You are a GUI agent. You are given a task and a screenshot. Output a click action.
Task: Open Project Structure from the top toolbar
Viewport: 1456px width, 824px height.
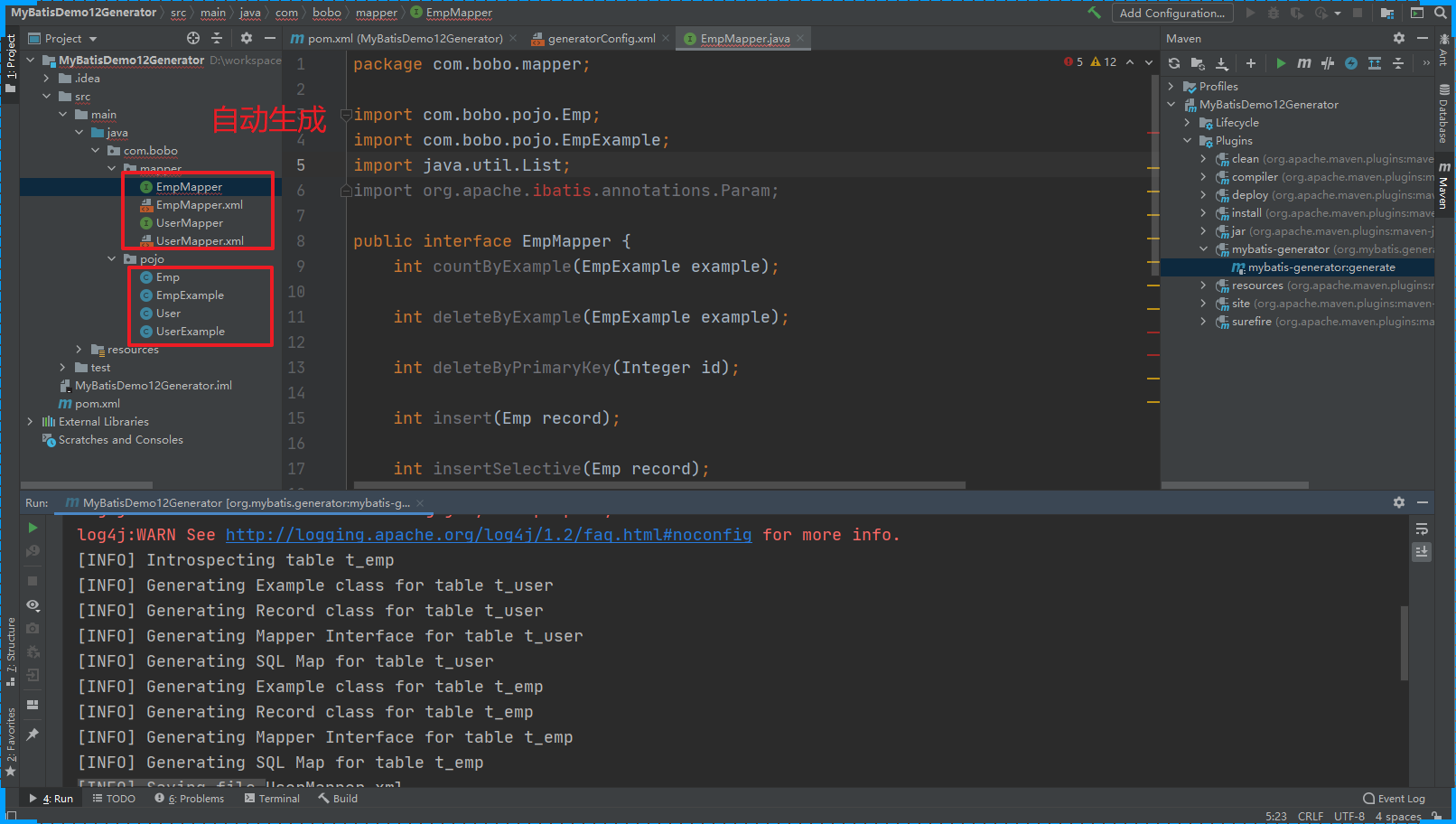[x=1387, y=13]
